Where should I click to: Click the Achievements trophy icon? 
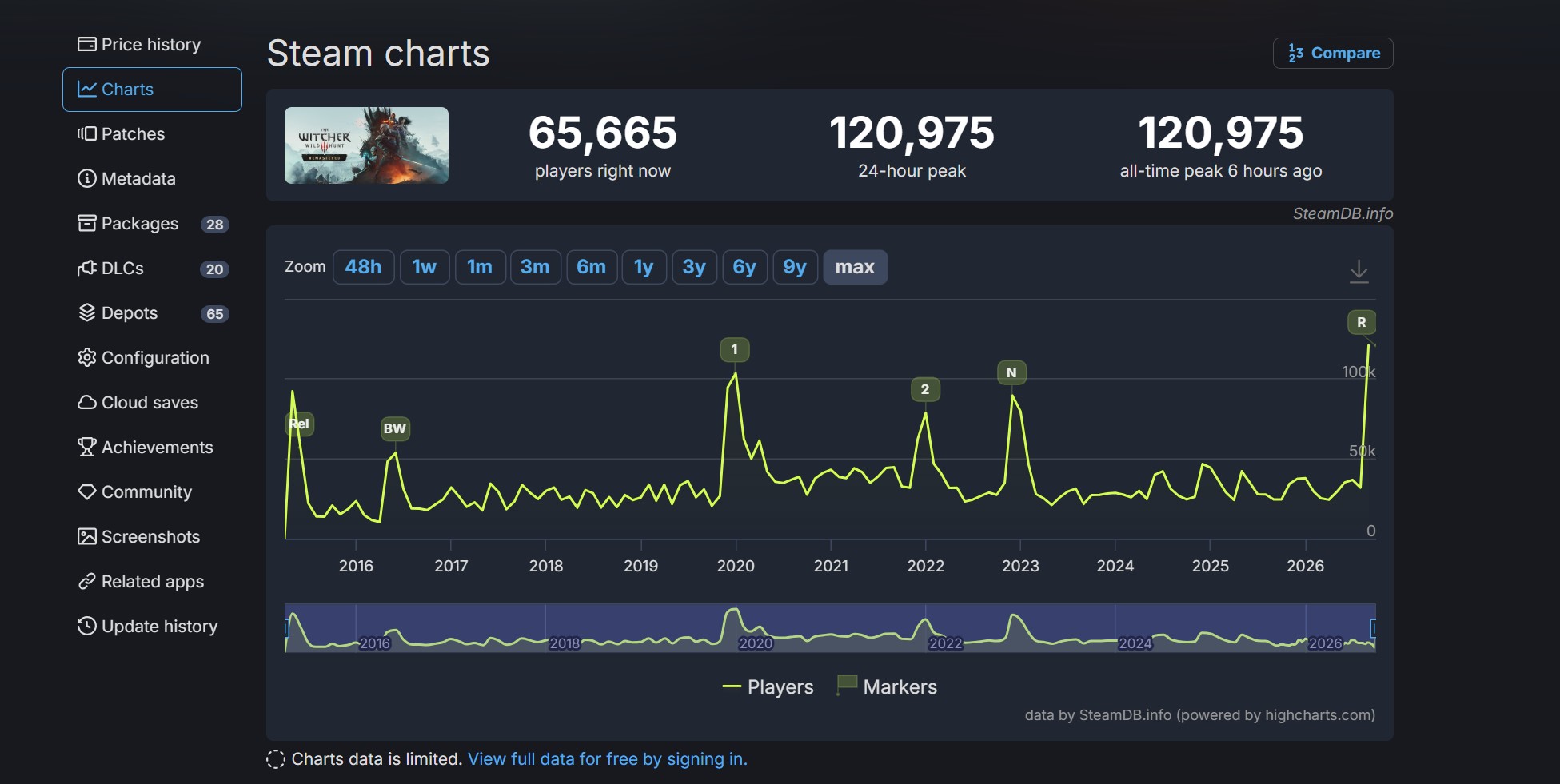pos(86,447)
